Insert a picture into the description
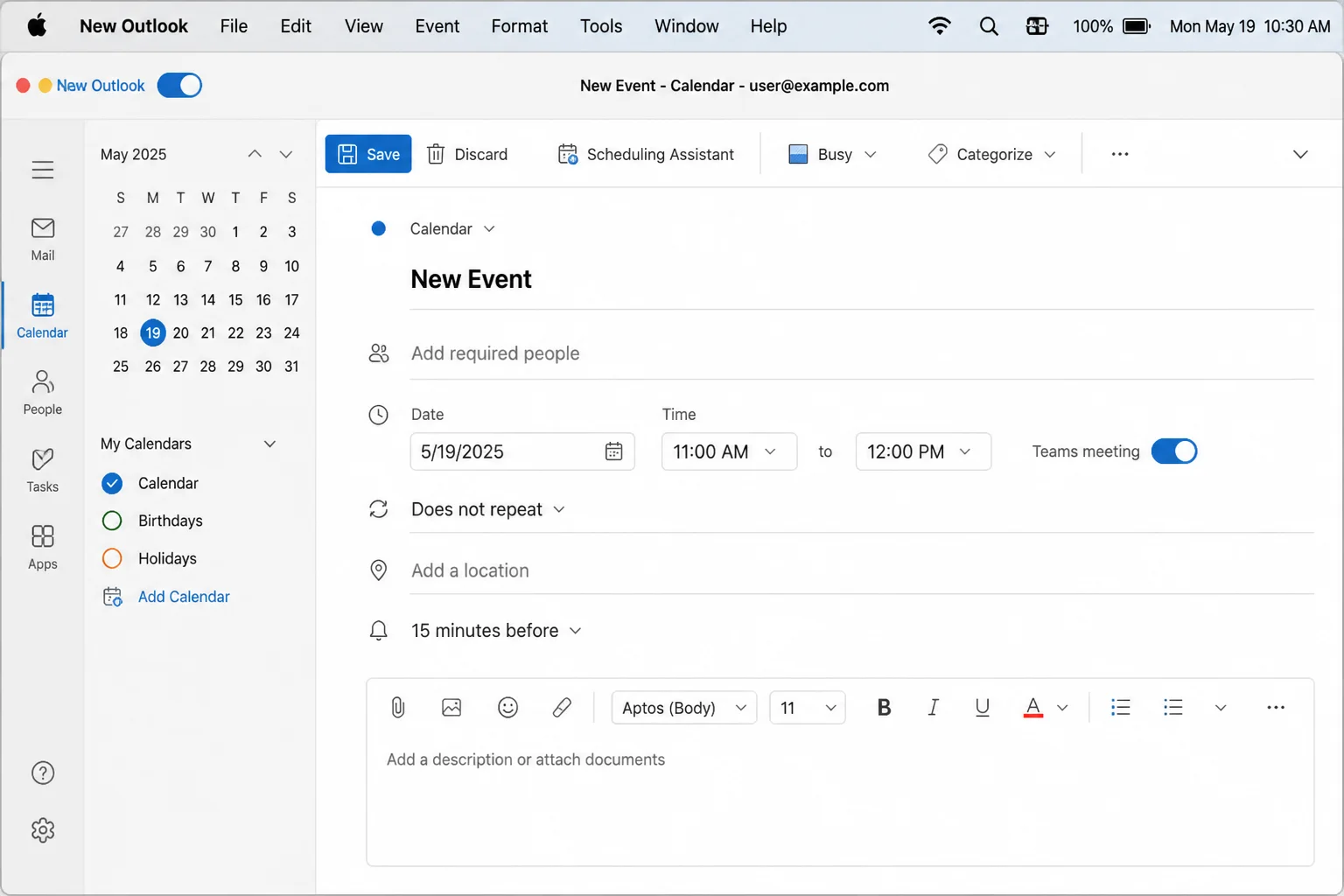The width and height of the screenshot is (1344, 896). 451,707
